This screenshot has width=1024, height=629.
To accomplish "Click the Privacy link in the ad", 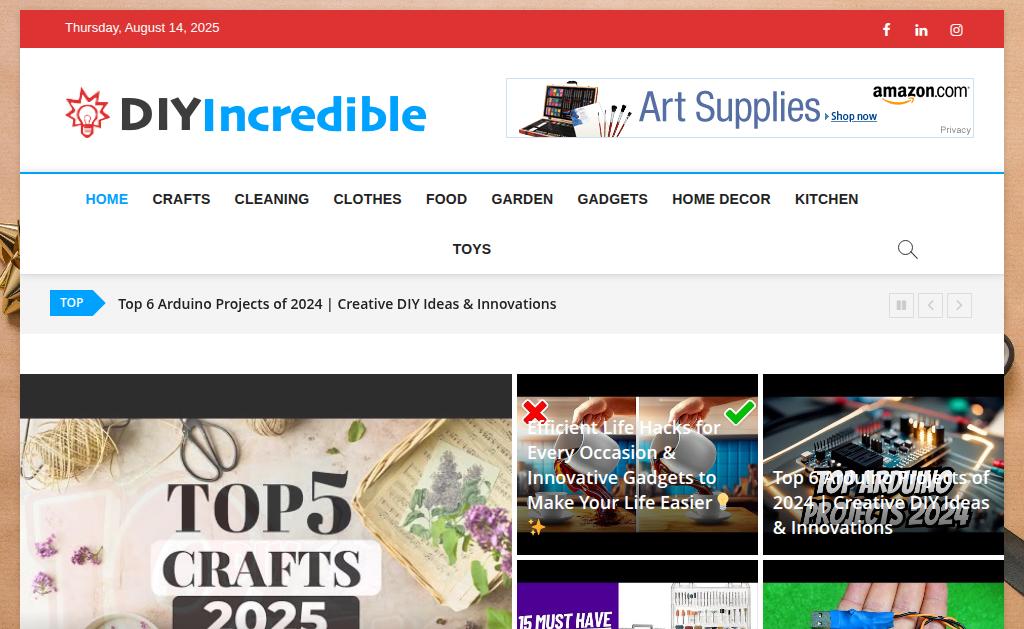I will coord(955,130).
